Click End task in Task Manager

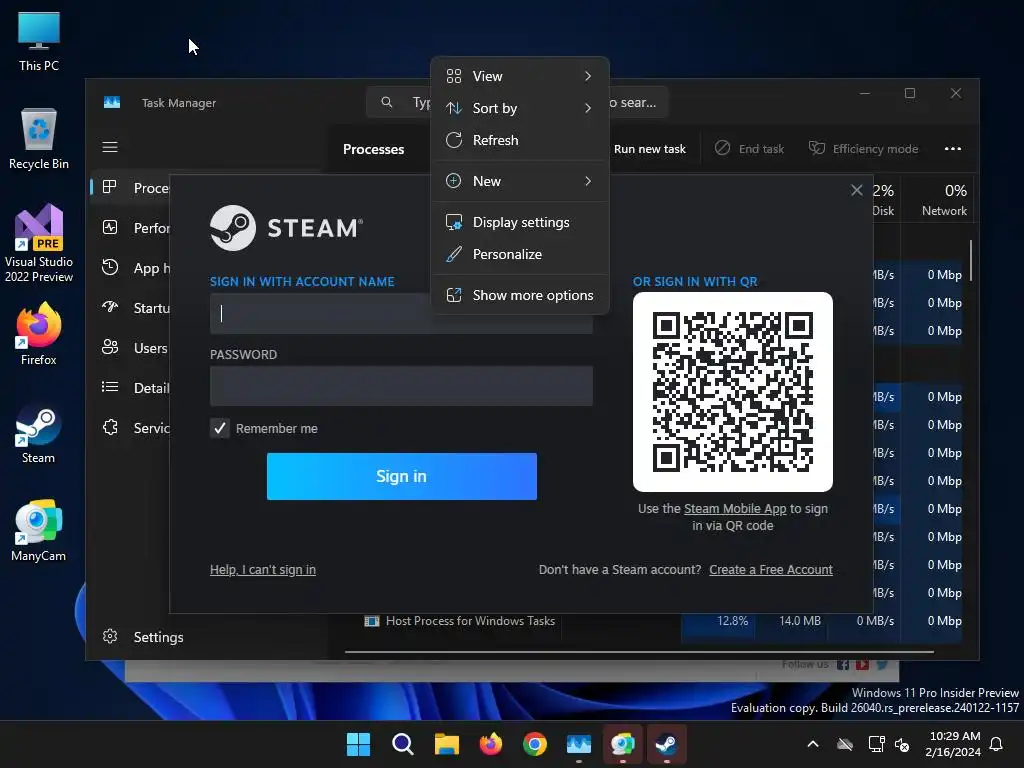point(749,149)
